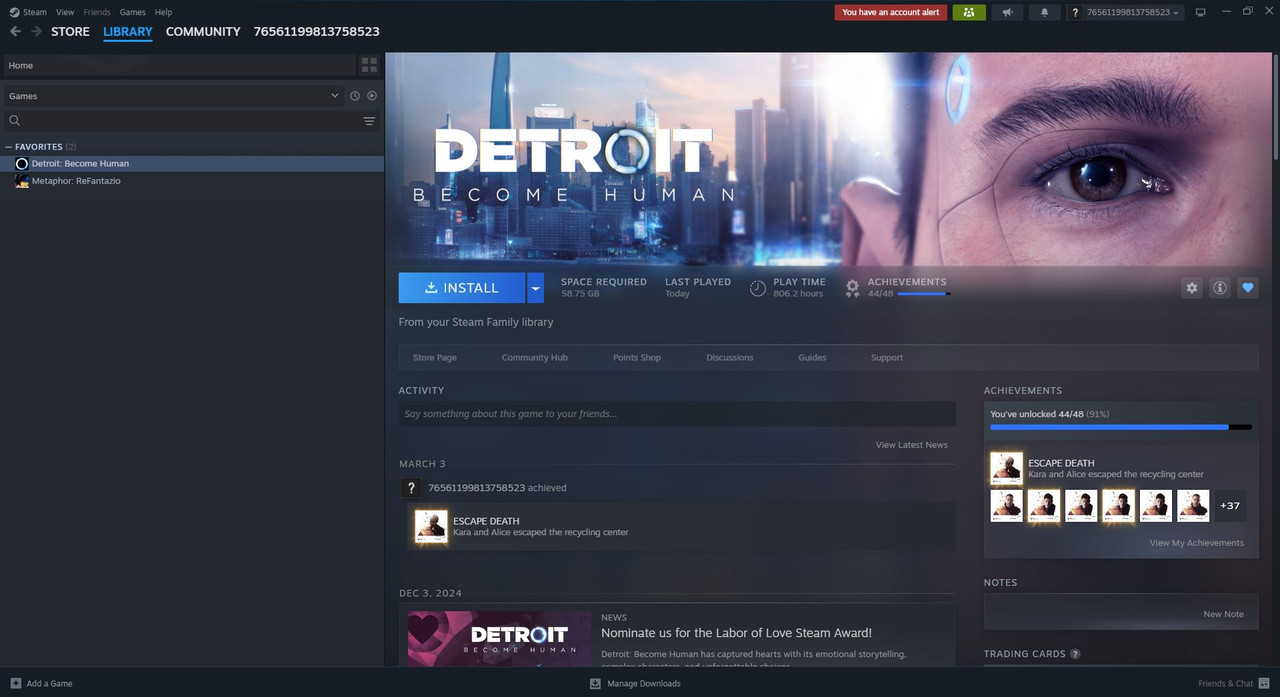Click the blue INSTALL button
This screenshot has width=1280, height=697.
(x=461, y=288)
